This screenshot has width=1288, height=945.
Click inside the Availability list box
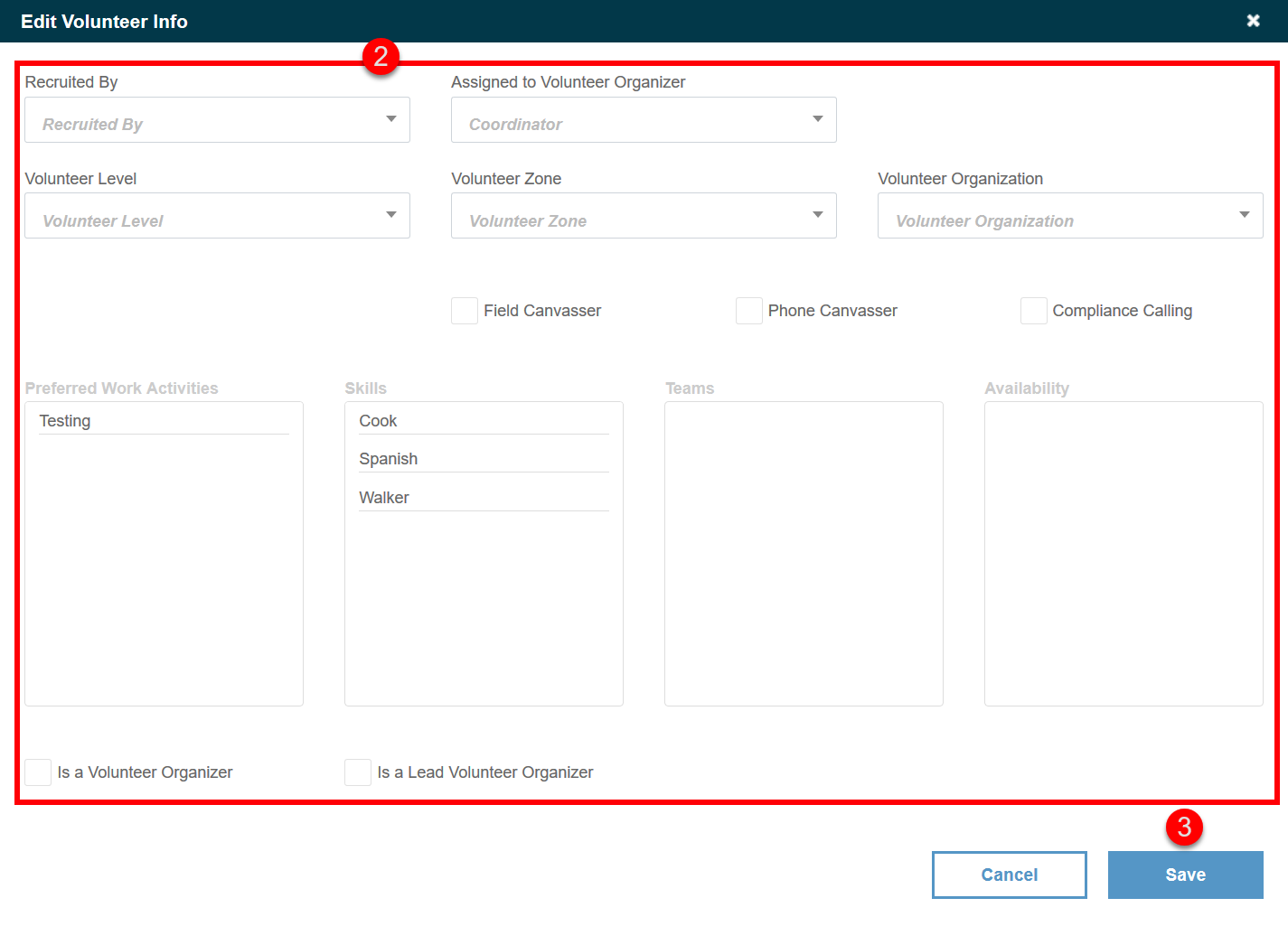click(1123, 554)
